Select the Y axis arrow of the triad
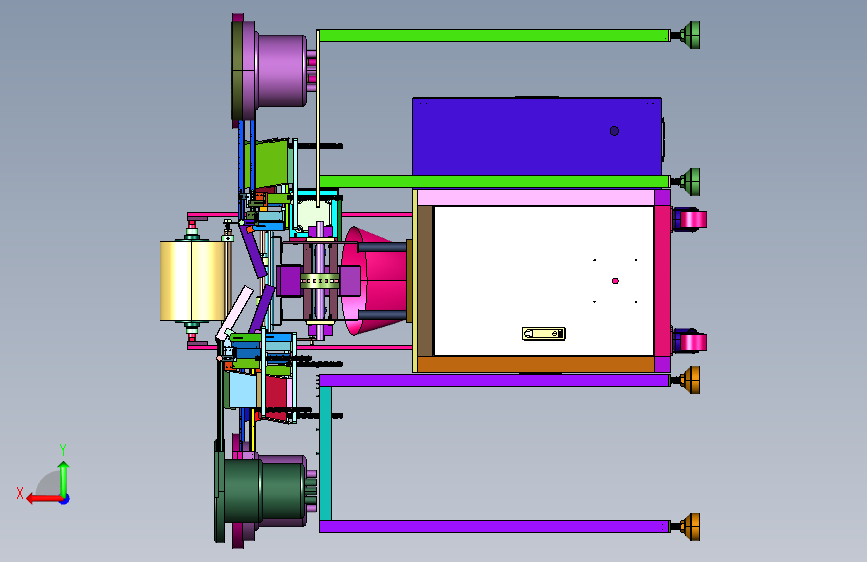This screenshot has height=562, width=867. [64, 478]
